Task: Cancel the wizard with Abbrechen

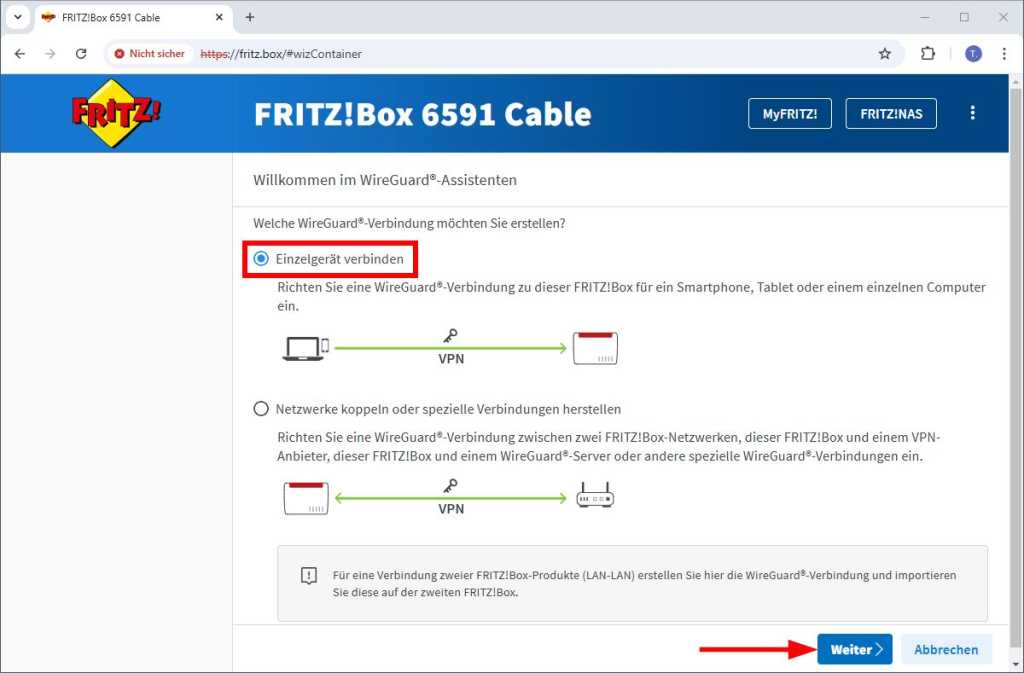Action: pos(945,648)
